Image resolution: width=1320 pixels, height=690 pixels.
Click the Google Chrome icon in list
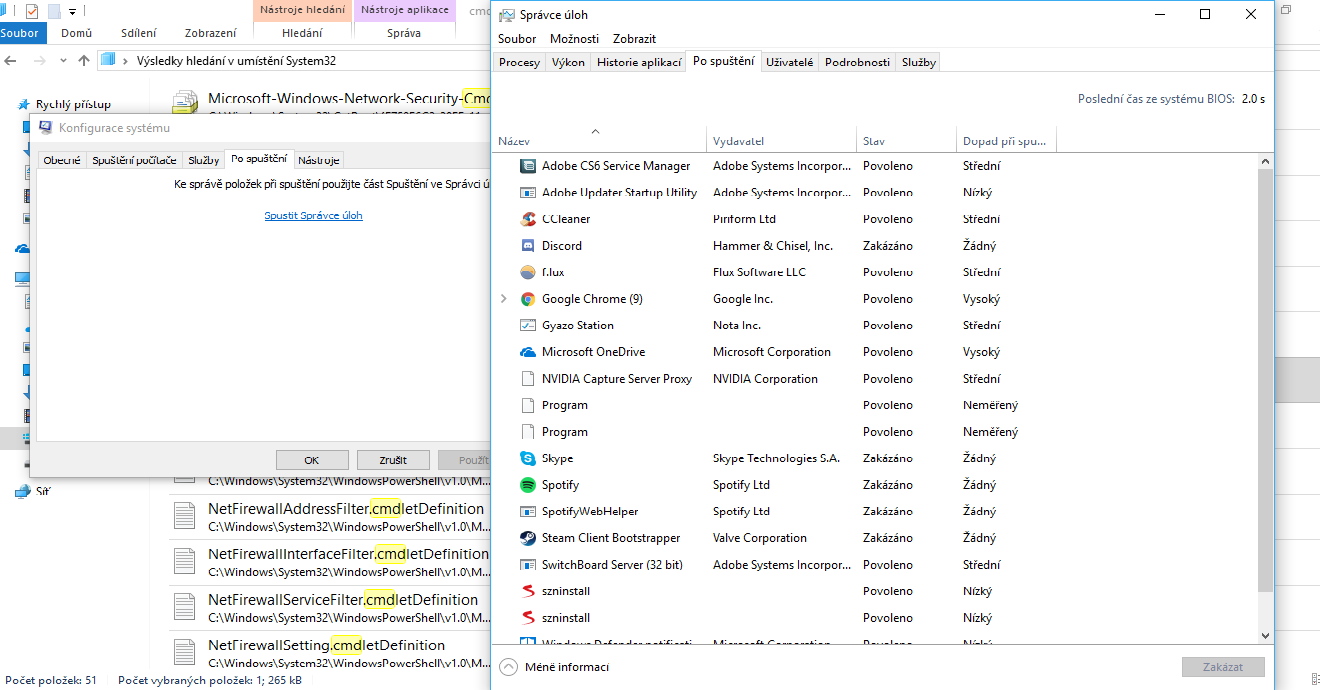(x=528, y=299)
